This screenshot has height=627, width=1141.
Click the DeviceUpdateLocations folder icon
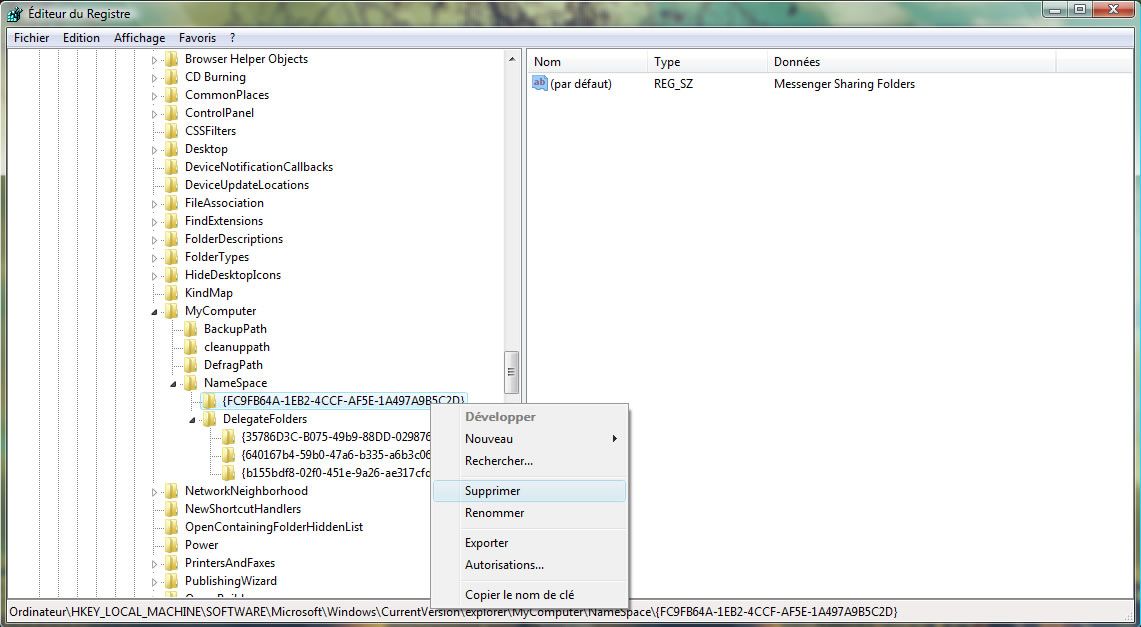[x=172, y=185]
